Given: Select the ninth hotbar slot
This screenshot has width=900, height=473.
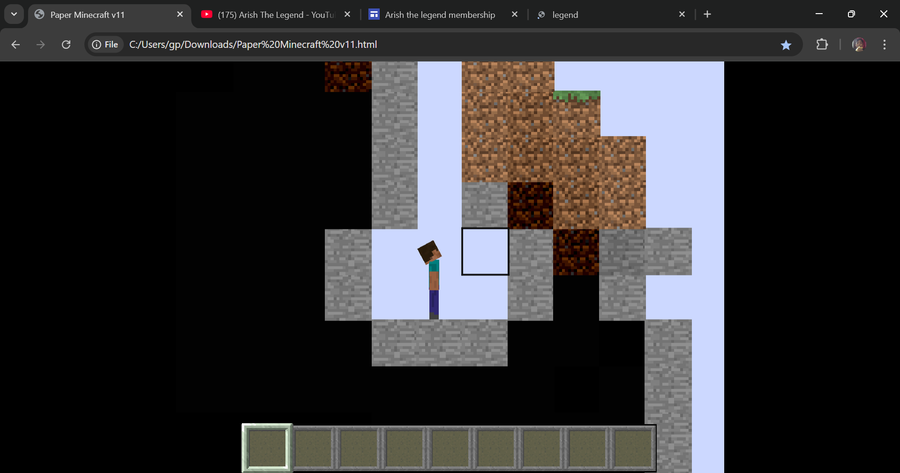Looking at the screenshot, I should [x=634, y=447].
